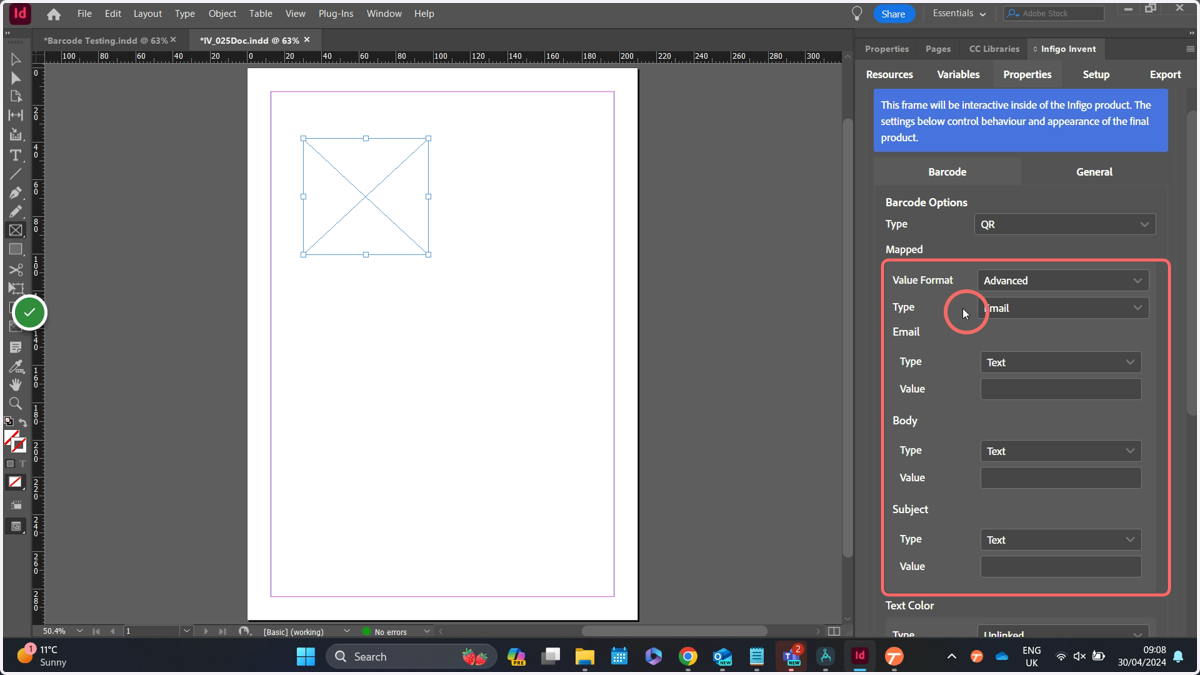Select the Zoom tool
The width and height of the screenshot is (1200, 675).
pyautogui.click(x=16, y=404)
